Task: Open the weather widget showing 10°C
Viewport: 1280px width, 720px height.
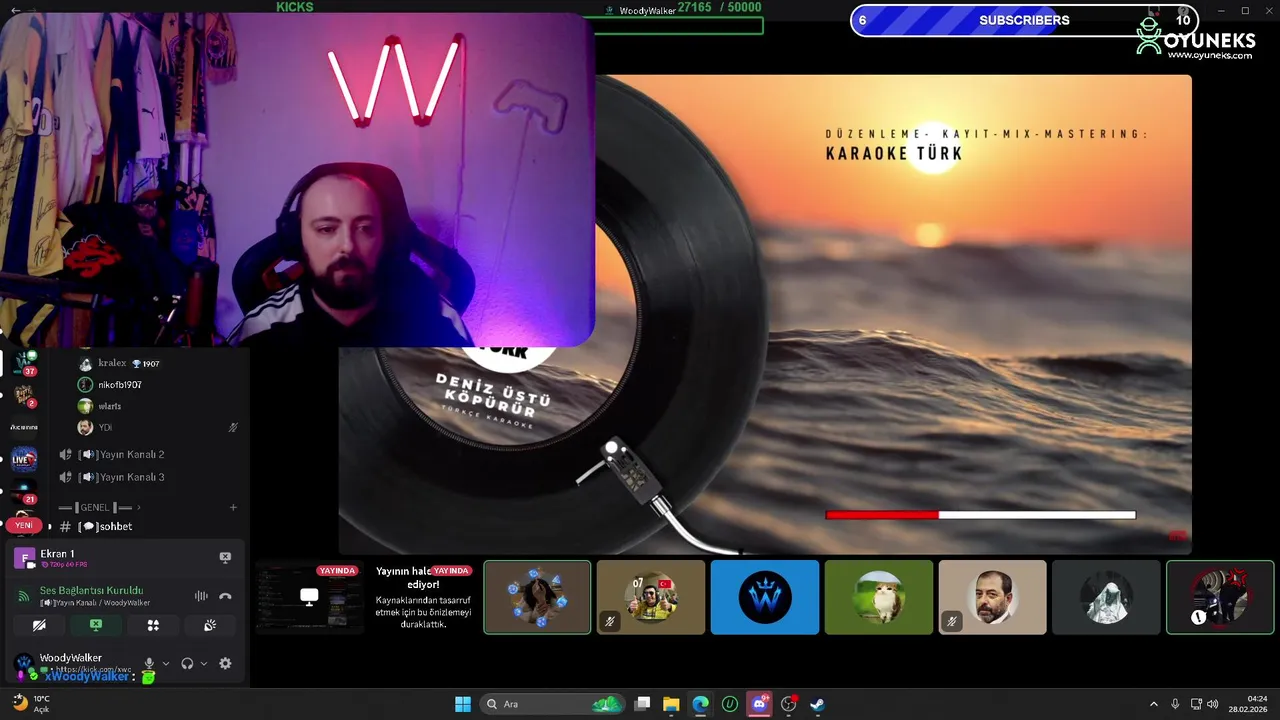Action: pyautogui.click(x=31, y=704)
